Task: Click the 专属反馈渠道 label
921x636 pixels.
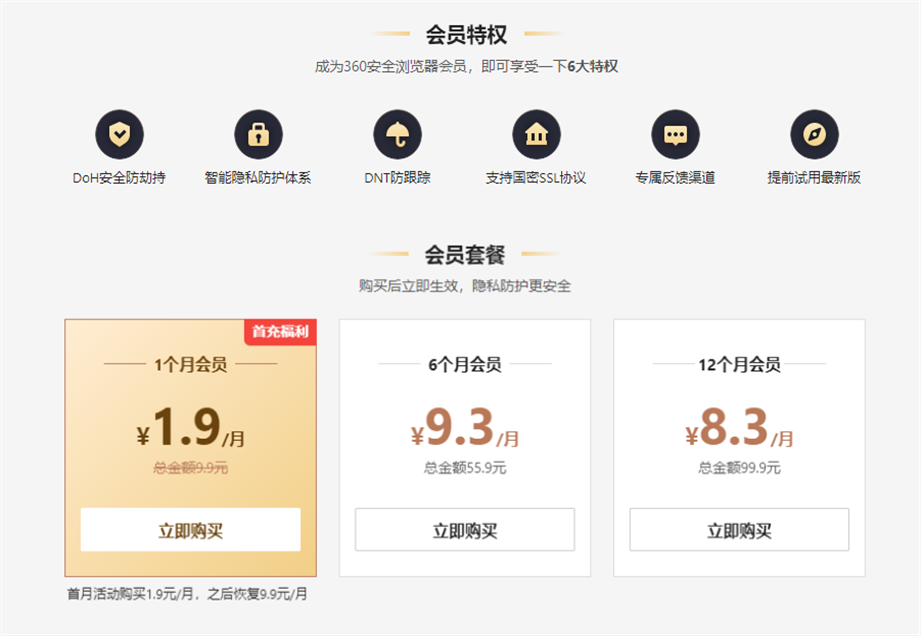Action: (x=675, y=178)
